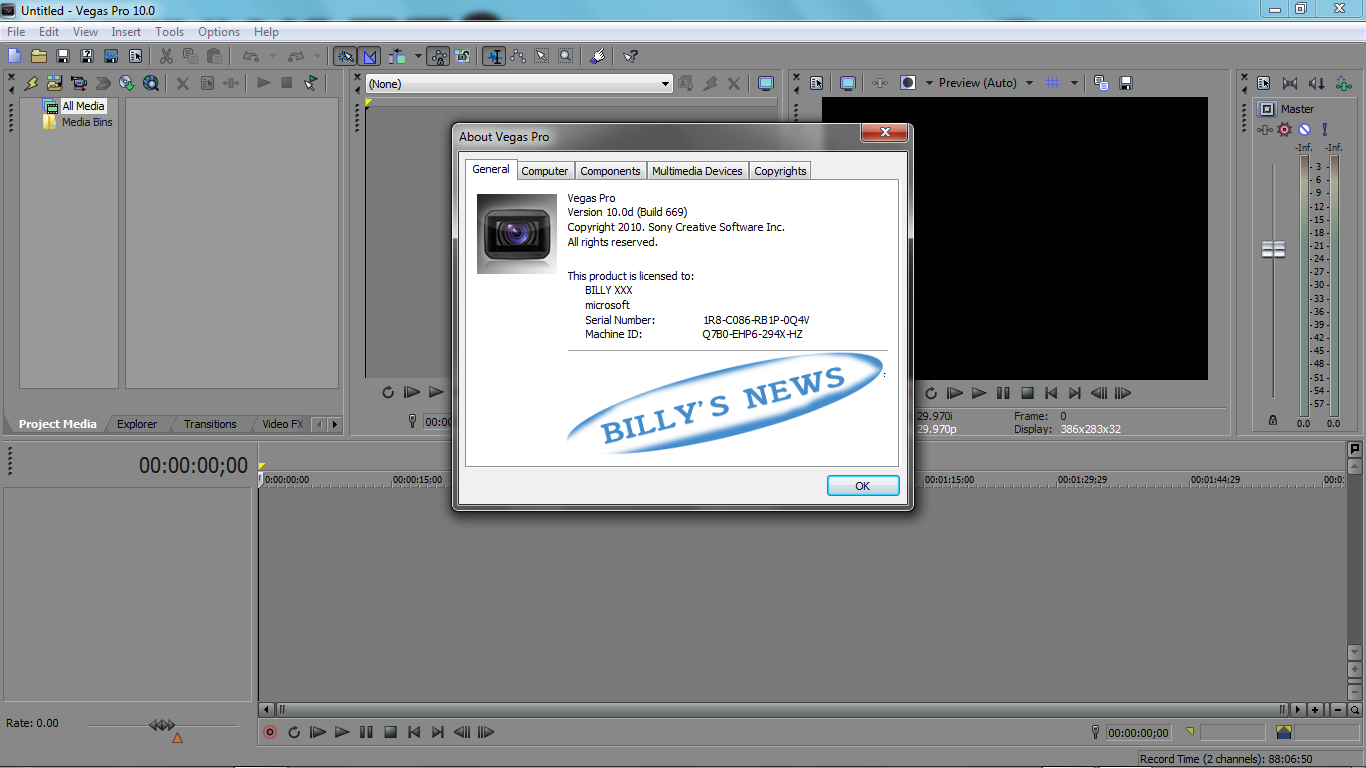Click the Dim Output icon in Master panel
This screenshot has width=1366, height=768.
1317,83
